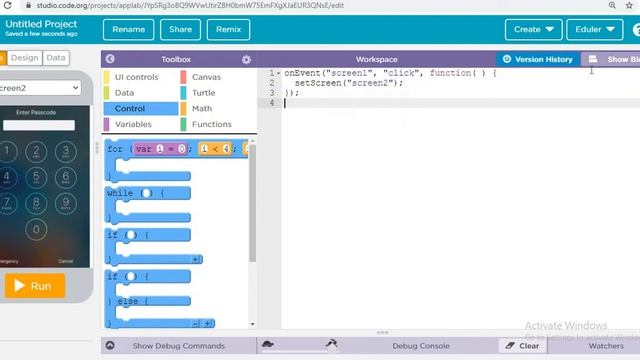Click the toolbox vertical scrollbar
640x360 pixels.
[x=253, y=204]
